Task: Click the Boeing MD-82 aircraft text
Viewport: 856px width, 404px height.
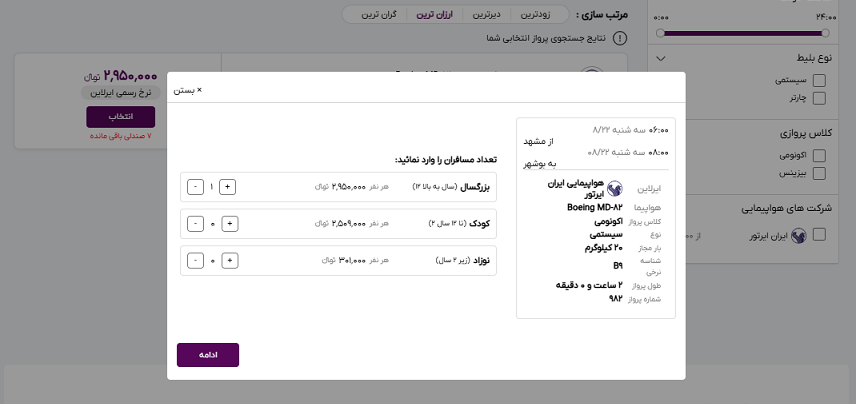Action: [595, 207]
